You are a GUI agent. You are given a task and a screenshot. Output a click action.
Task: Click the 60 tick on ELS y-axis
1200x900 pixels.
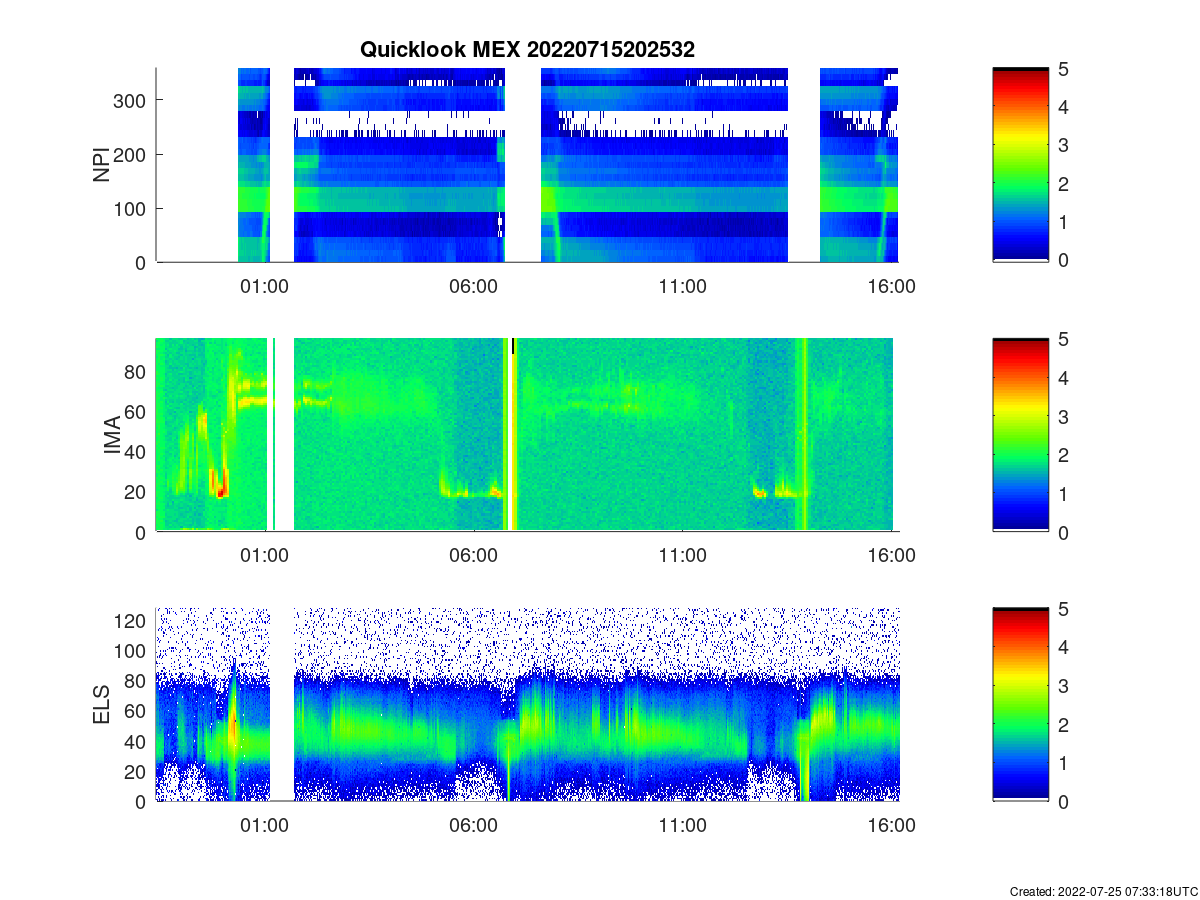point(137,711)
